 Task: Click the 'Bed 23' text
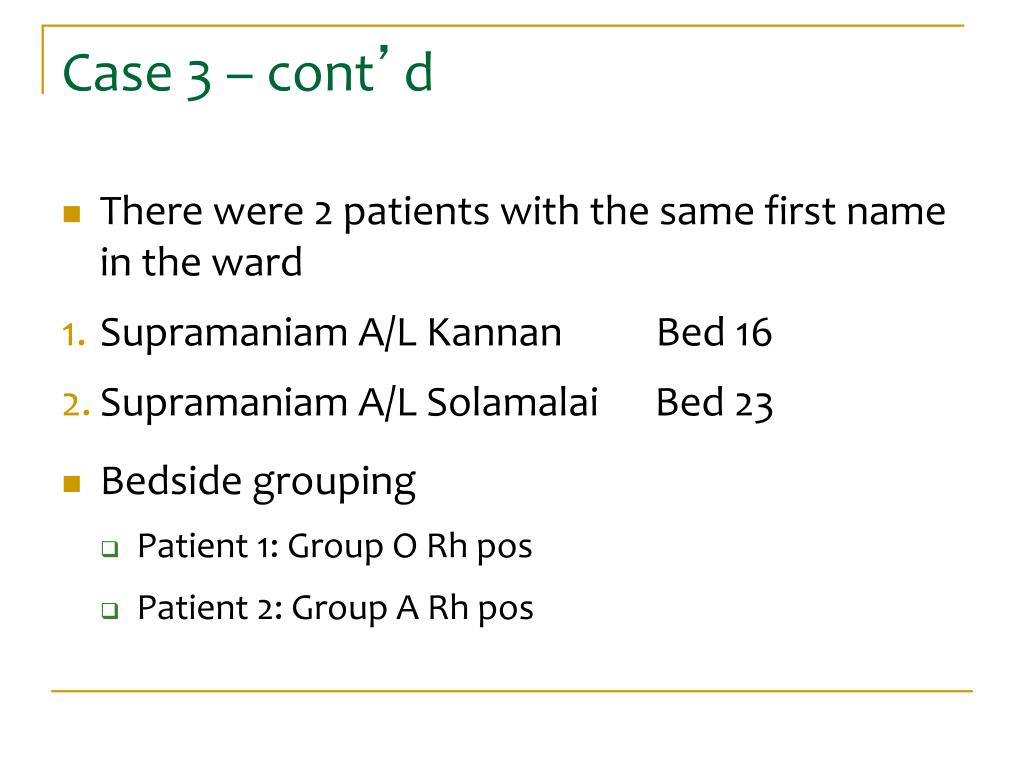coord(714,403)
